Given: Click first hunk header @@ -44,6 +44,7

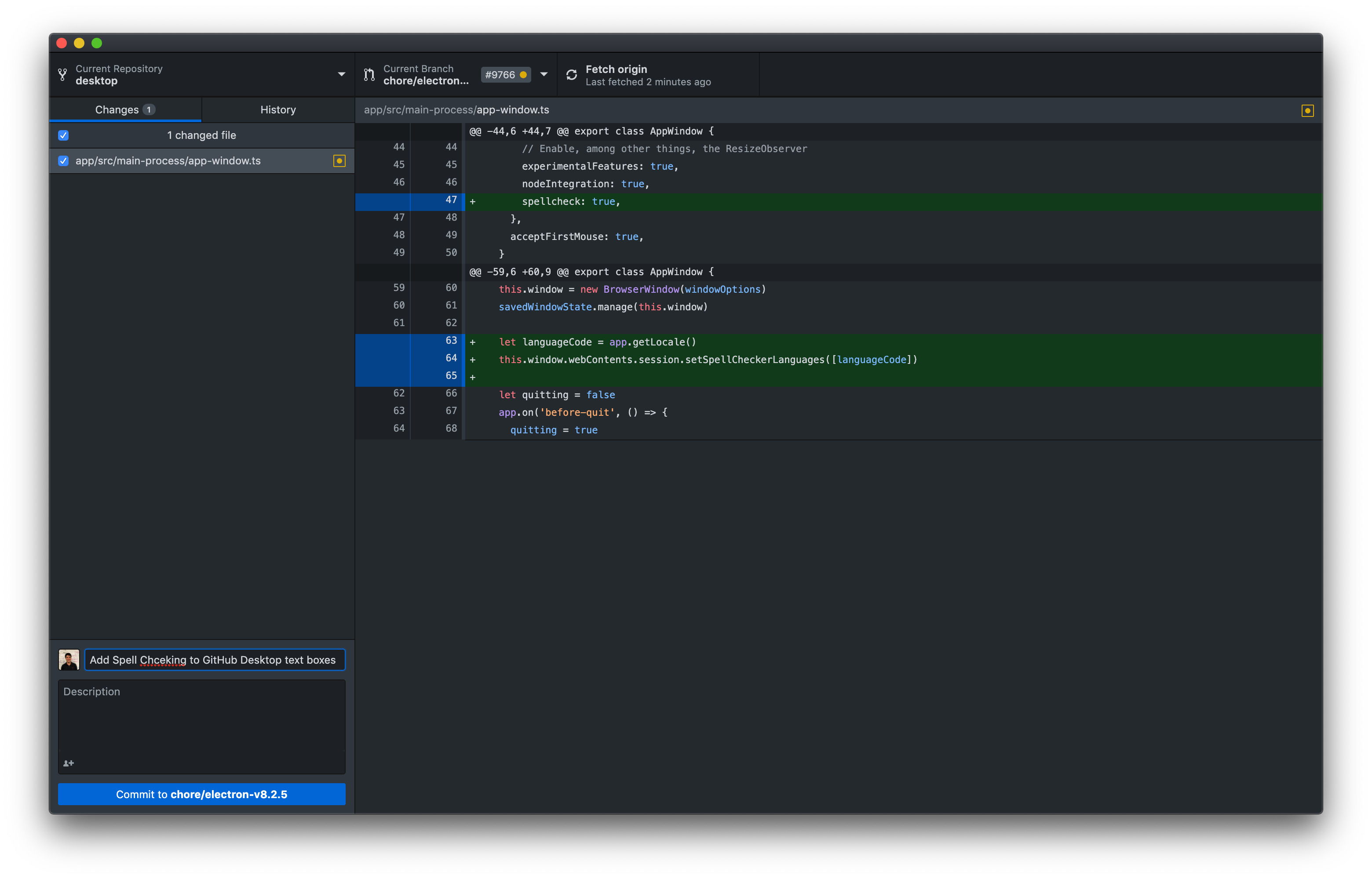Looking at the screenshot, I should (x=591, y=131).
